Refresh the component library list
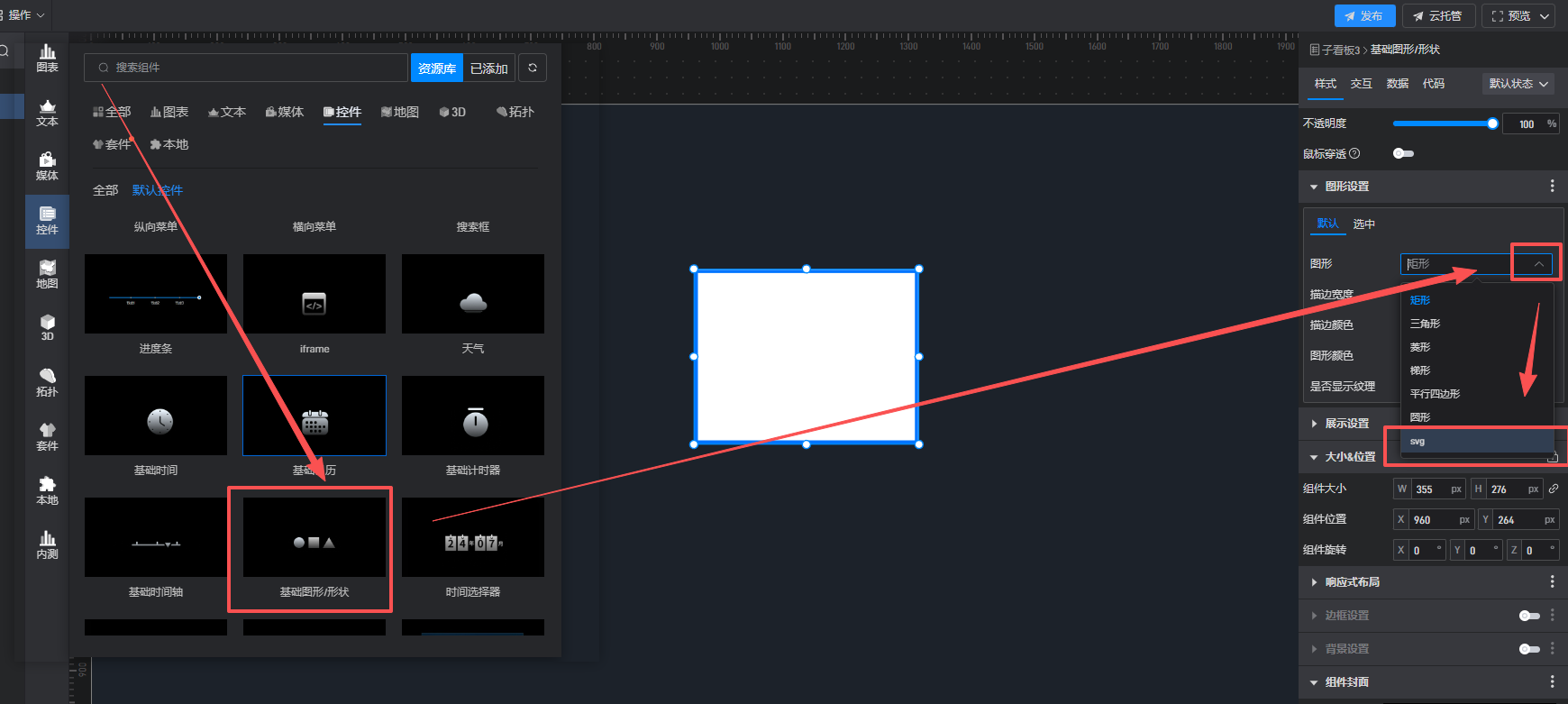1568x704 pixels. pyautogui.click(x=533, y=68)
